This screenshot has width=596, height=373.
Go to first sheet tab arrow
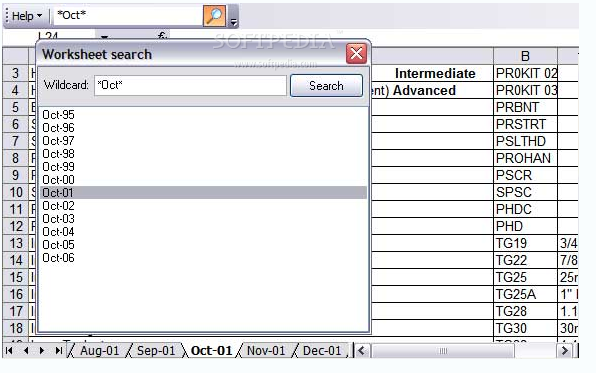(10, 351)
